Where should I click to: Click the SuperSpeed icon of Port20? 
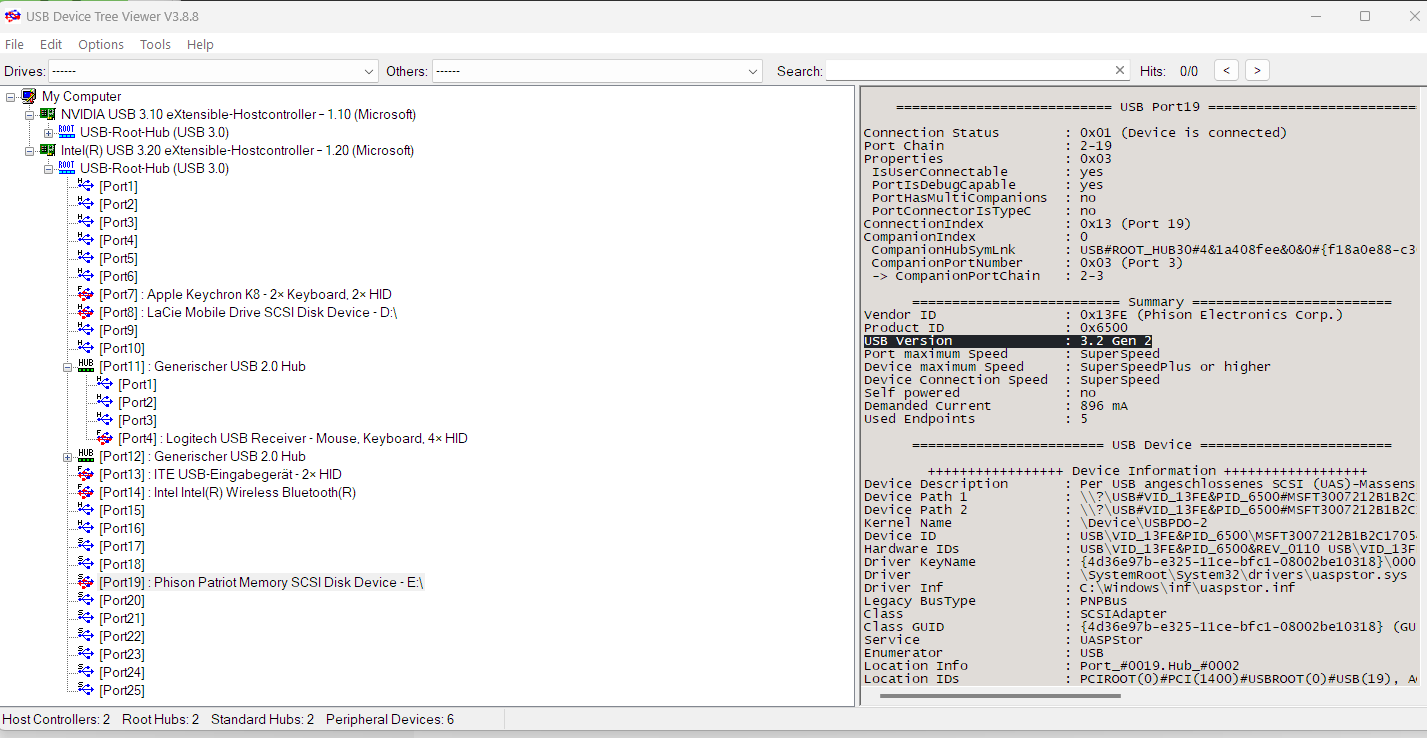(x=86, y=601)
